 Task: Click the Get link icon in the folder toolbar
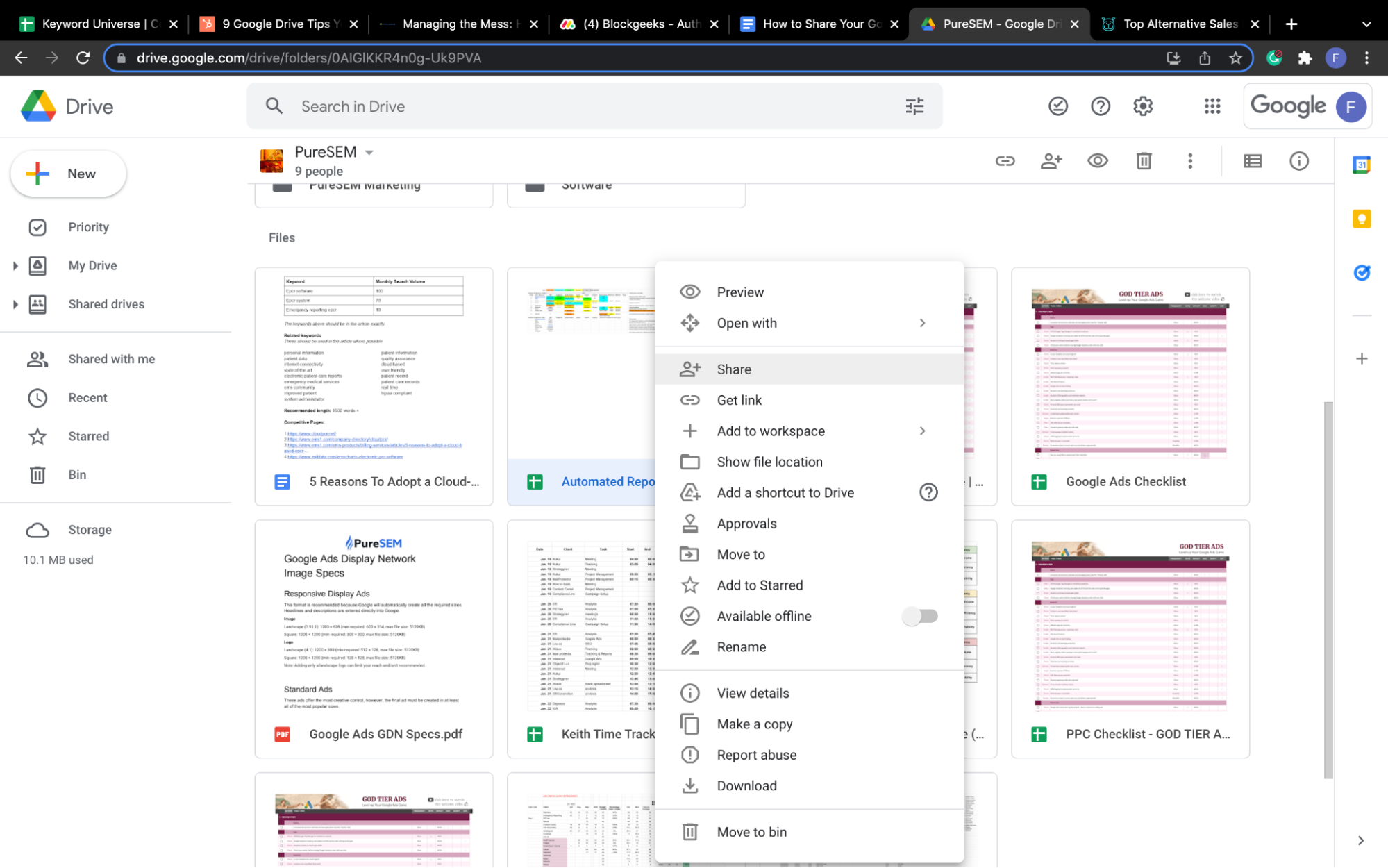pyautogui.click(x=1005, y=161)
